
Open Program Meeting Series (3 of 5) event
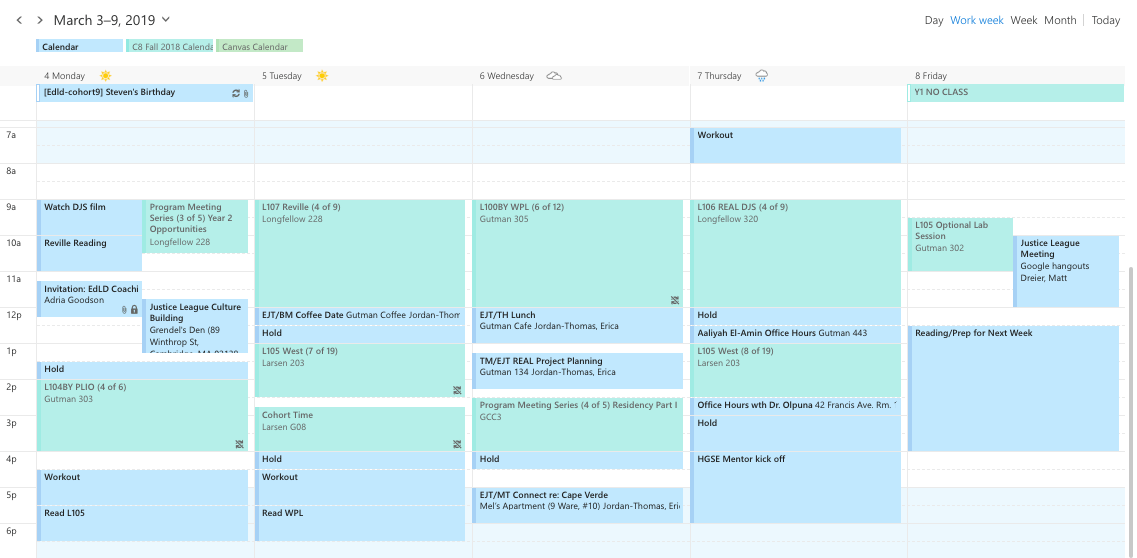point(195,226)
